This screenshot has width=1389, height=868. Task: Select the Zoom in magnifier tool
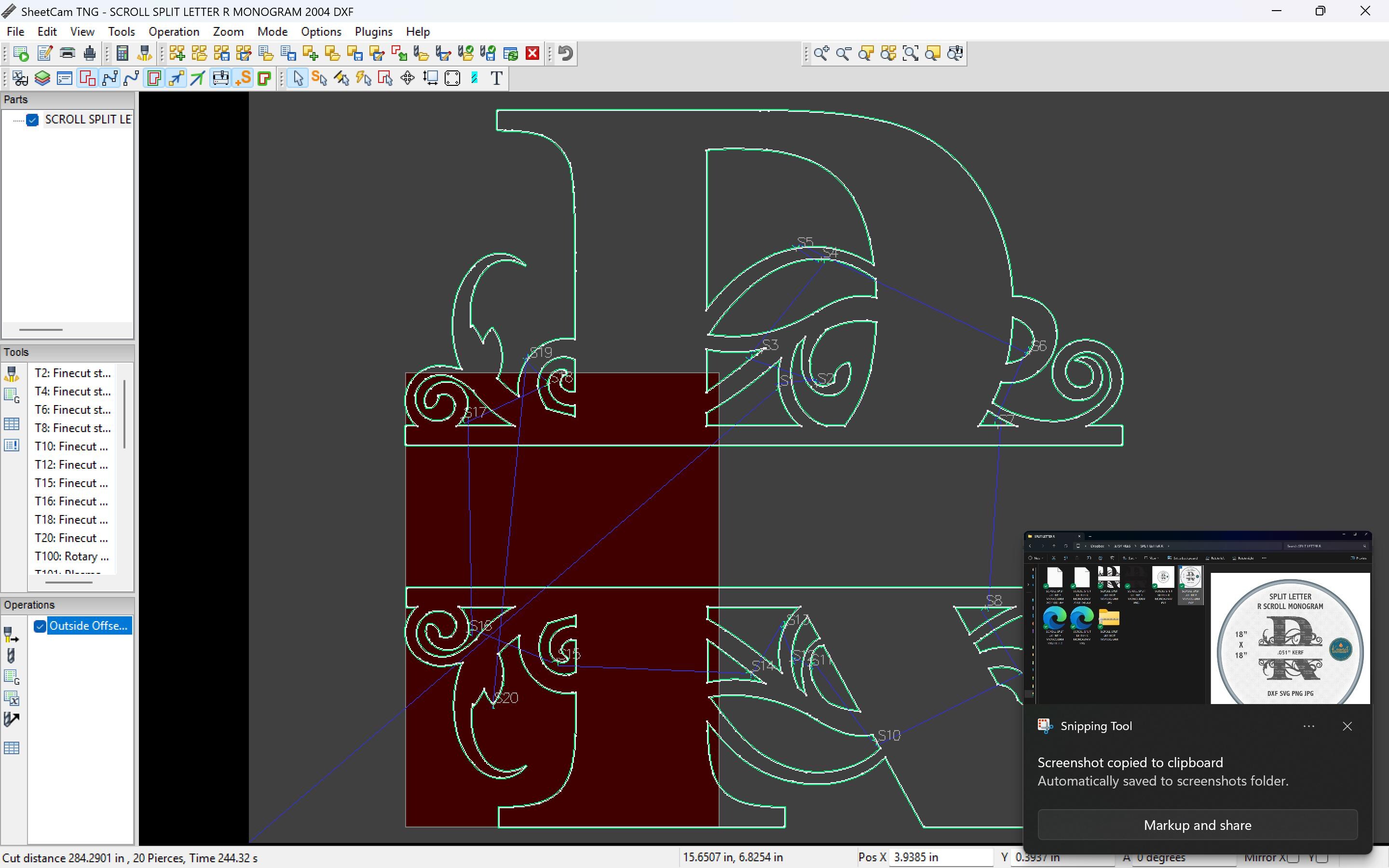[820, 53]
